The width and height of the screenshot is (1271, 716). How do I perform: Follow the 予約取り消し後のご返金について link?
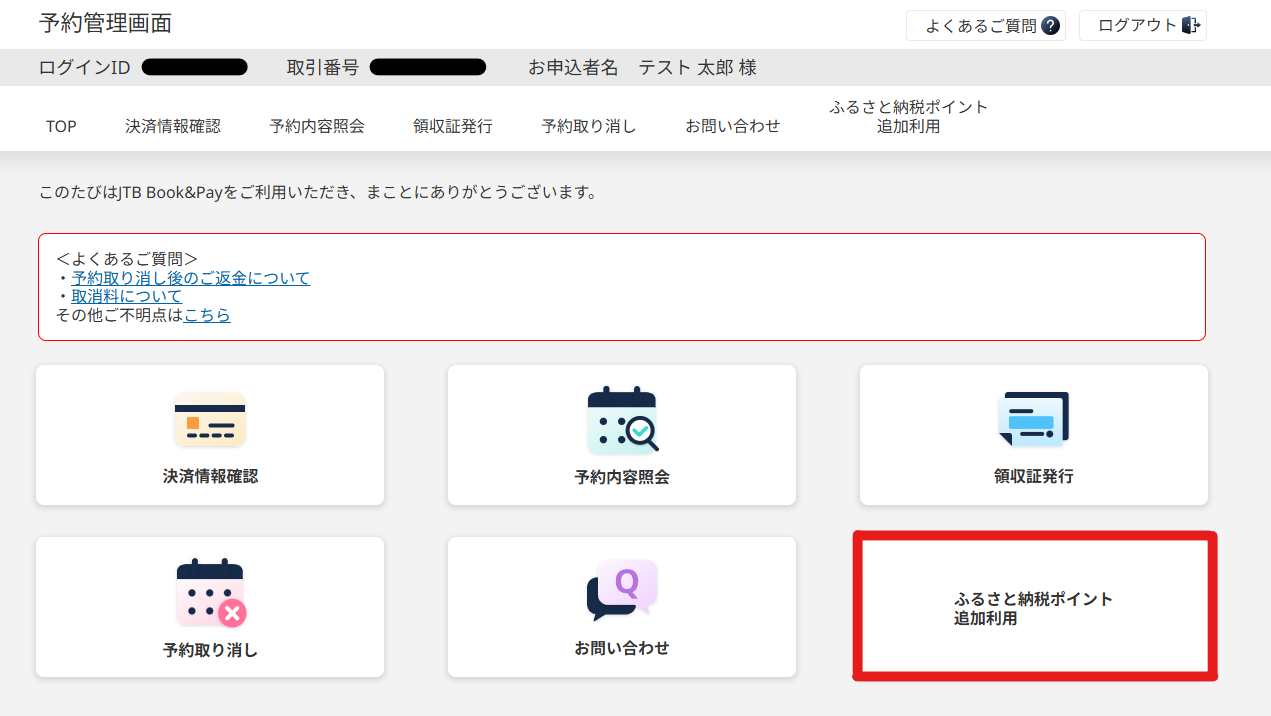click(191, 278)
